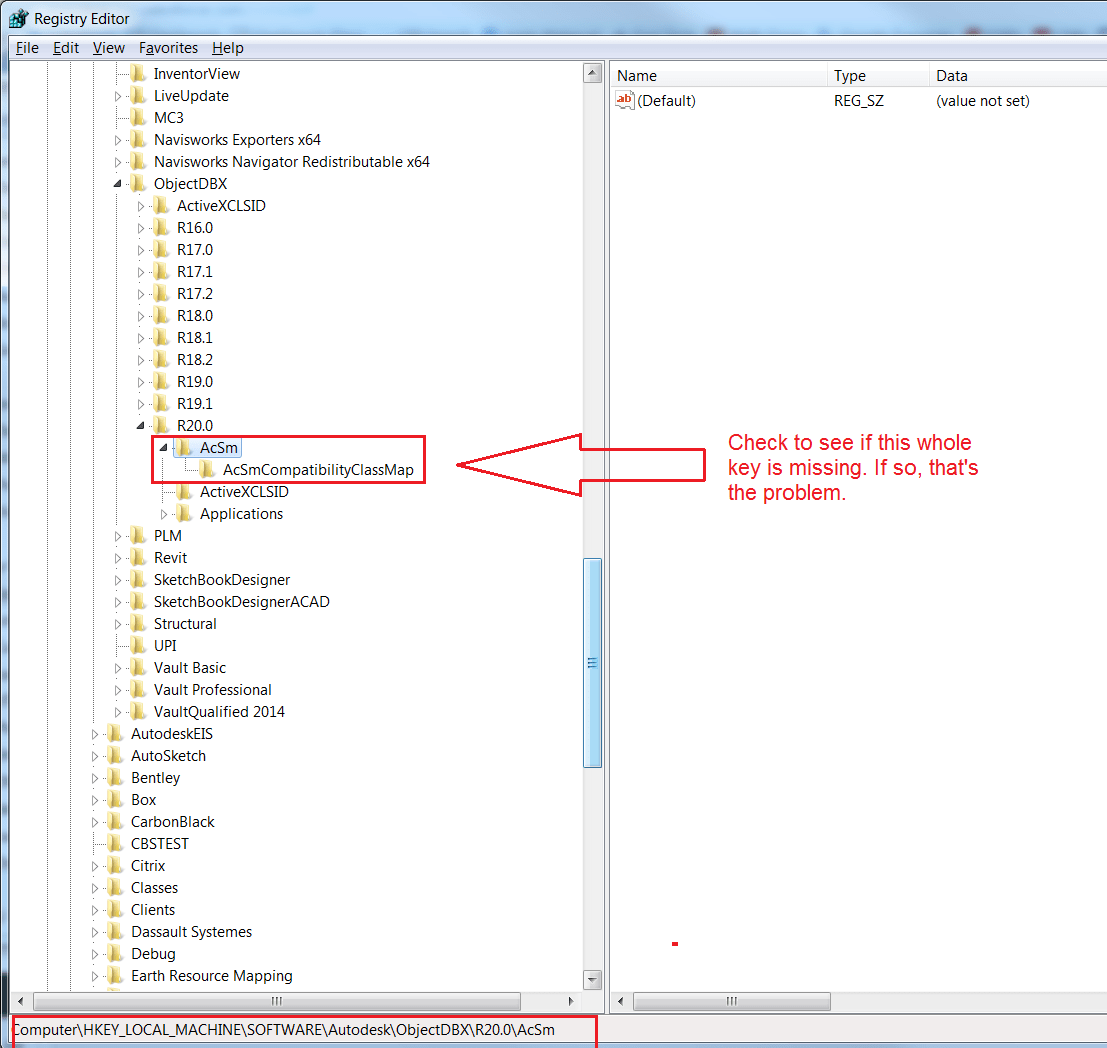The image size is (1107, 1048).
Task: Click the Registry Editor title bar icon
Action: point(18,18)
